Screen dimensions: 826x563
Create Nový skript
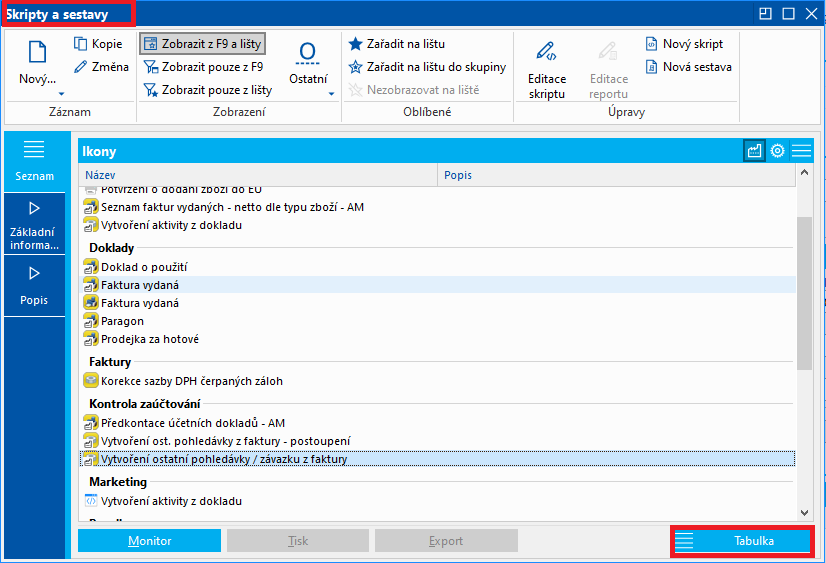(x=684, y=44)
